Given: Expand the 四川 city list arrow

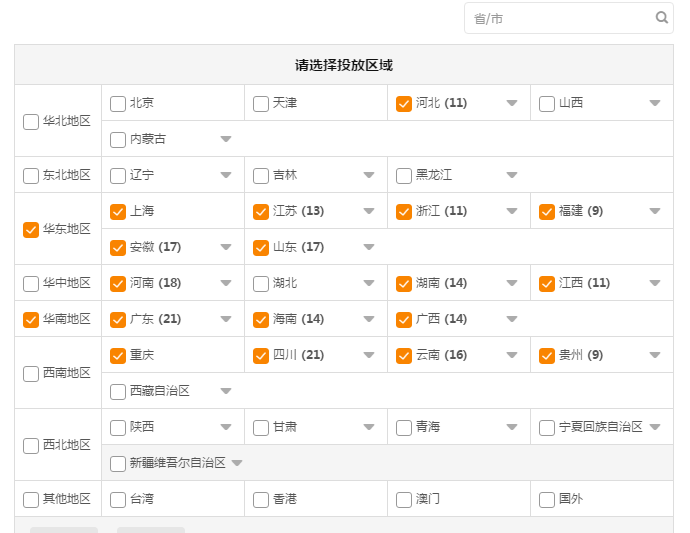Looking at the screenshot, I should [369, 355].
